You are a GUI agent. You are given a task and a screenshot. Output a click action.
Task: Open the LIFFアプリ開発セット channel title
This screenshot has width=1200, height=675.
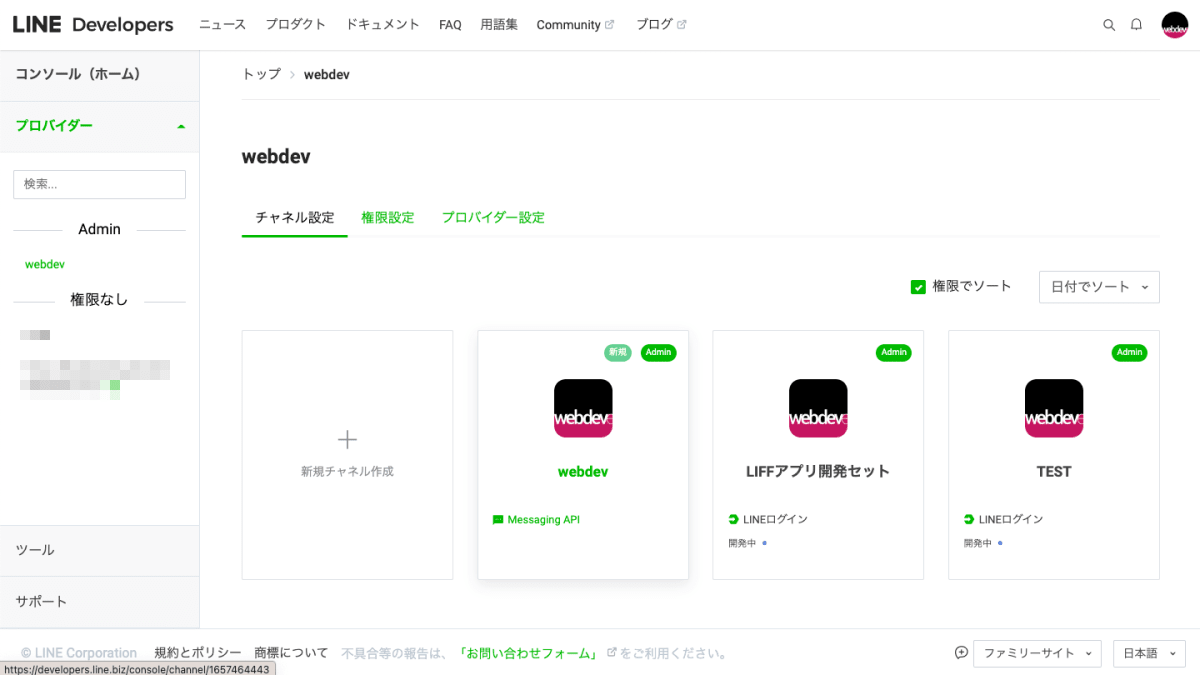point(818,471)
